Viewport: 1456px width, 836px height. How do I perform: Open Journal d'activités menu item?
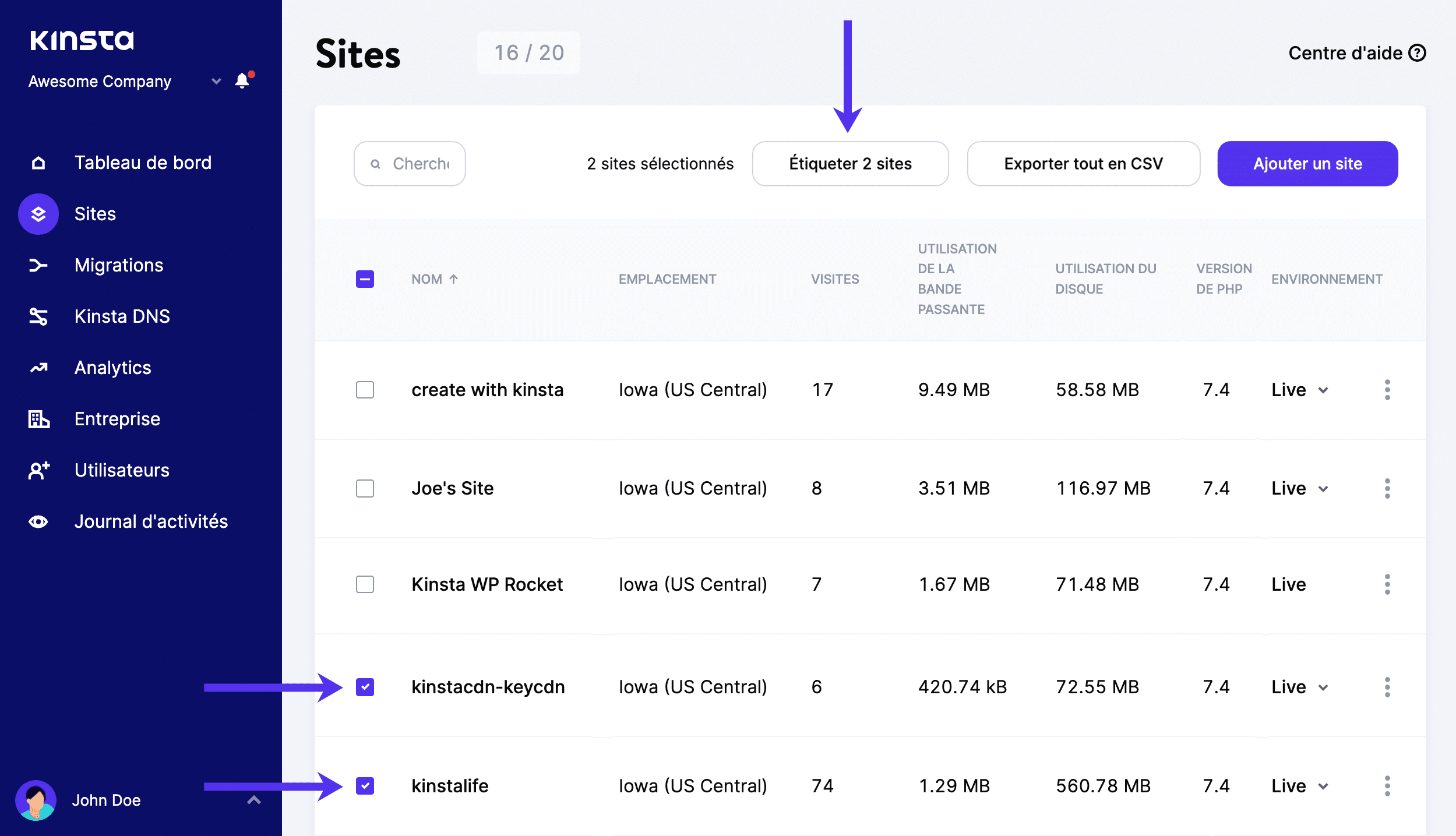point(151,521)
